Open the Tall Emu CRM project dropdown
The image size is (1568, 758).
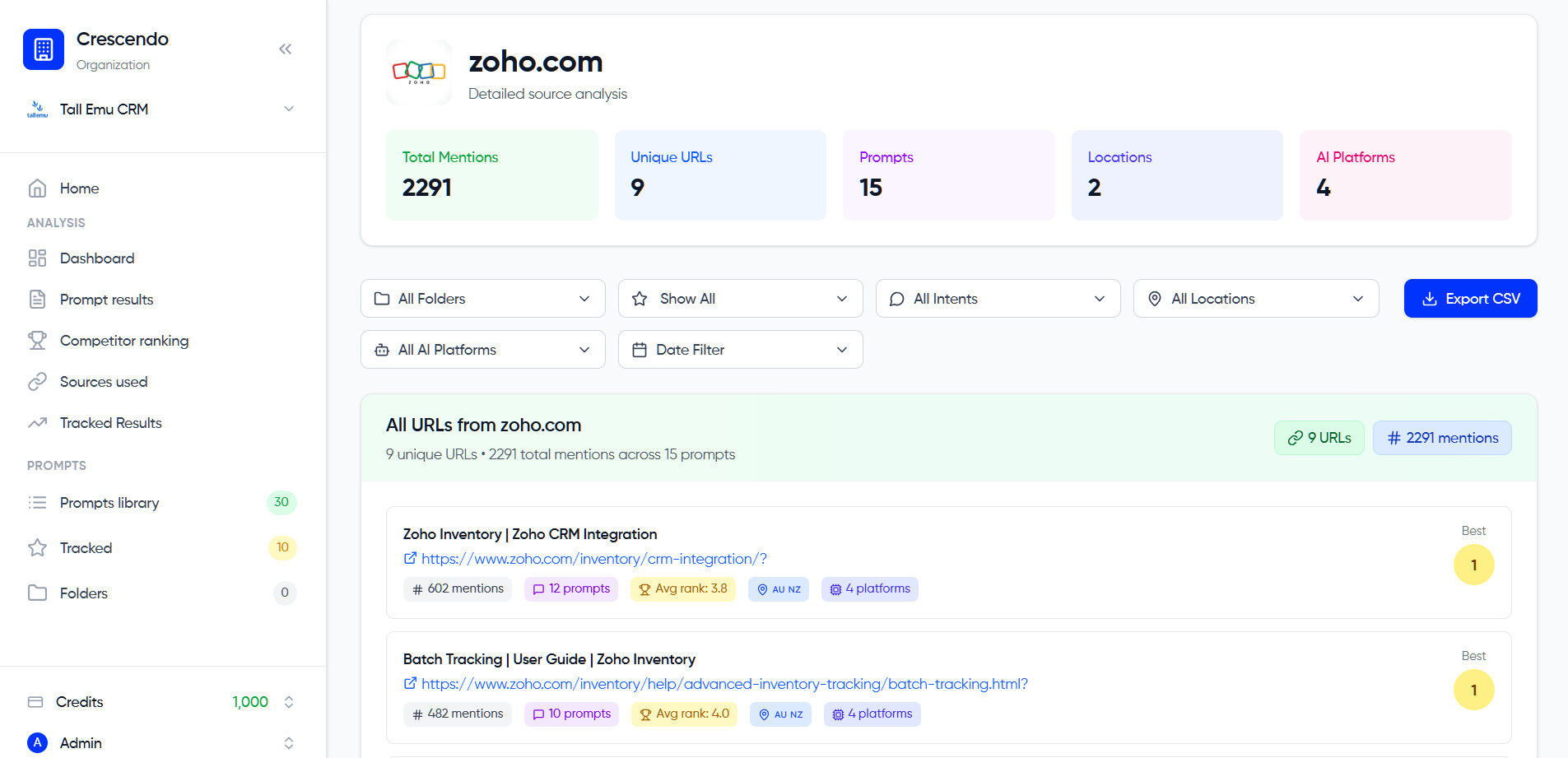click(x=161, y=109)
